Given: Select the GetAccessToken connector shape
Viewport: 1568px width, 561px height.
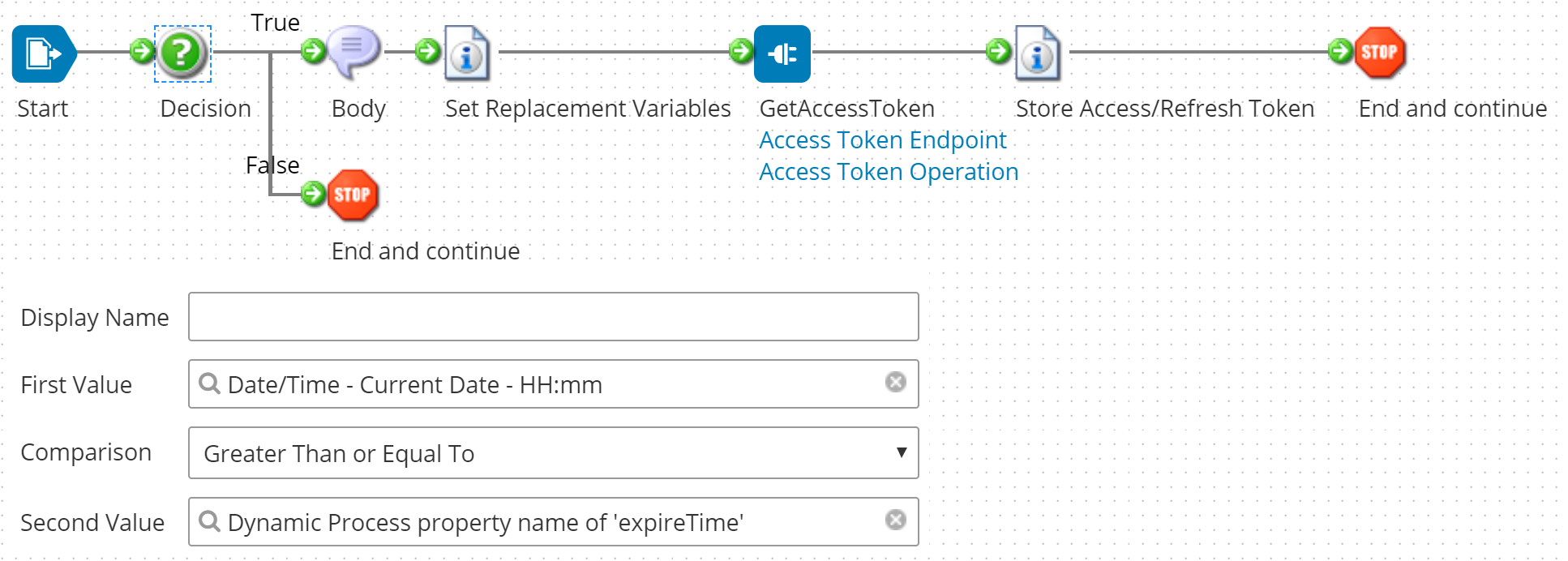Looking at the screenshot, I should (782, 54).
